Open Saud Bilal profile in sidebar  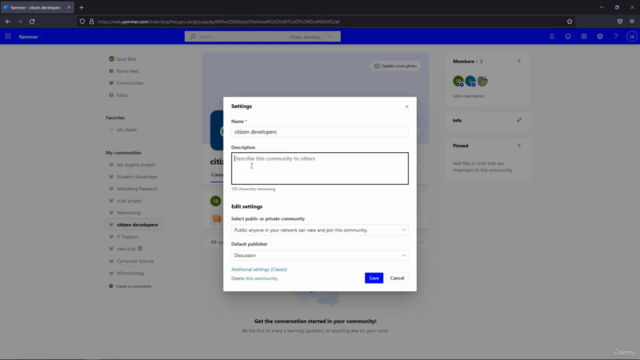126,59
